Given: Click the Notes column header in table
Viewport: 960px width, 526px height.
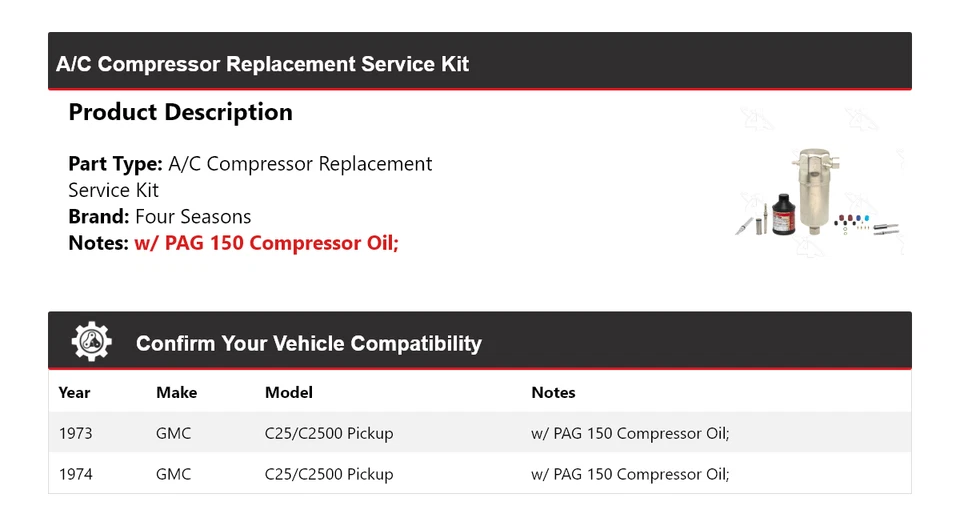Looking at the screenshot, I should [553, 392].
